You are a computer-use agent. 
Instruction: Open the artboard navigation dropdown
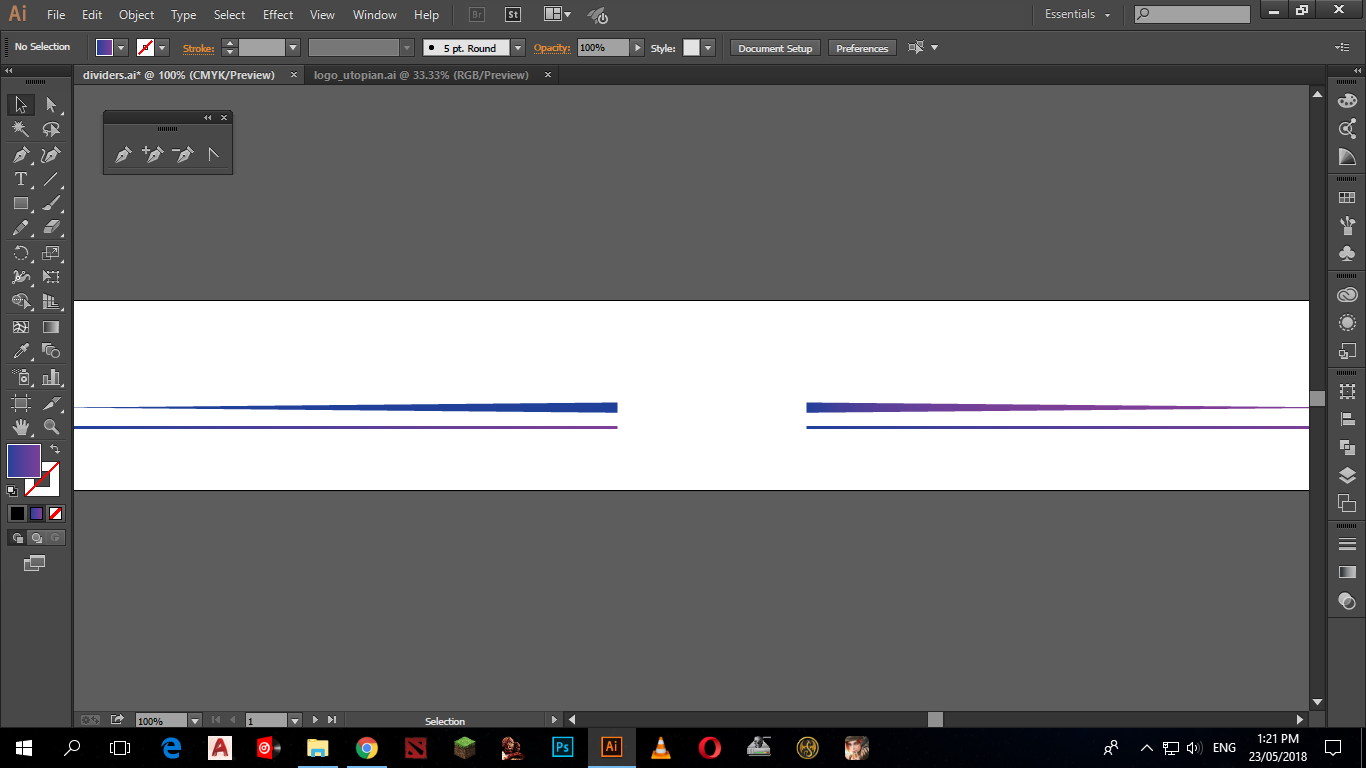(x=294, y=720)
